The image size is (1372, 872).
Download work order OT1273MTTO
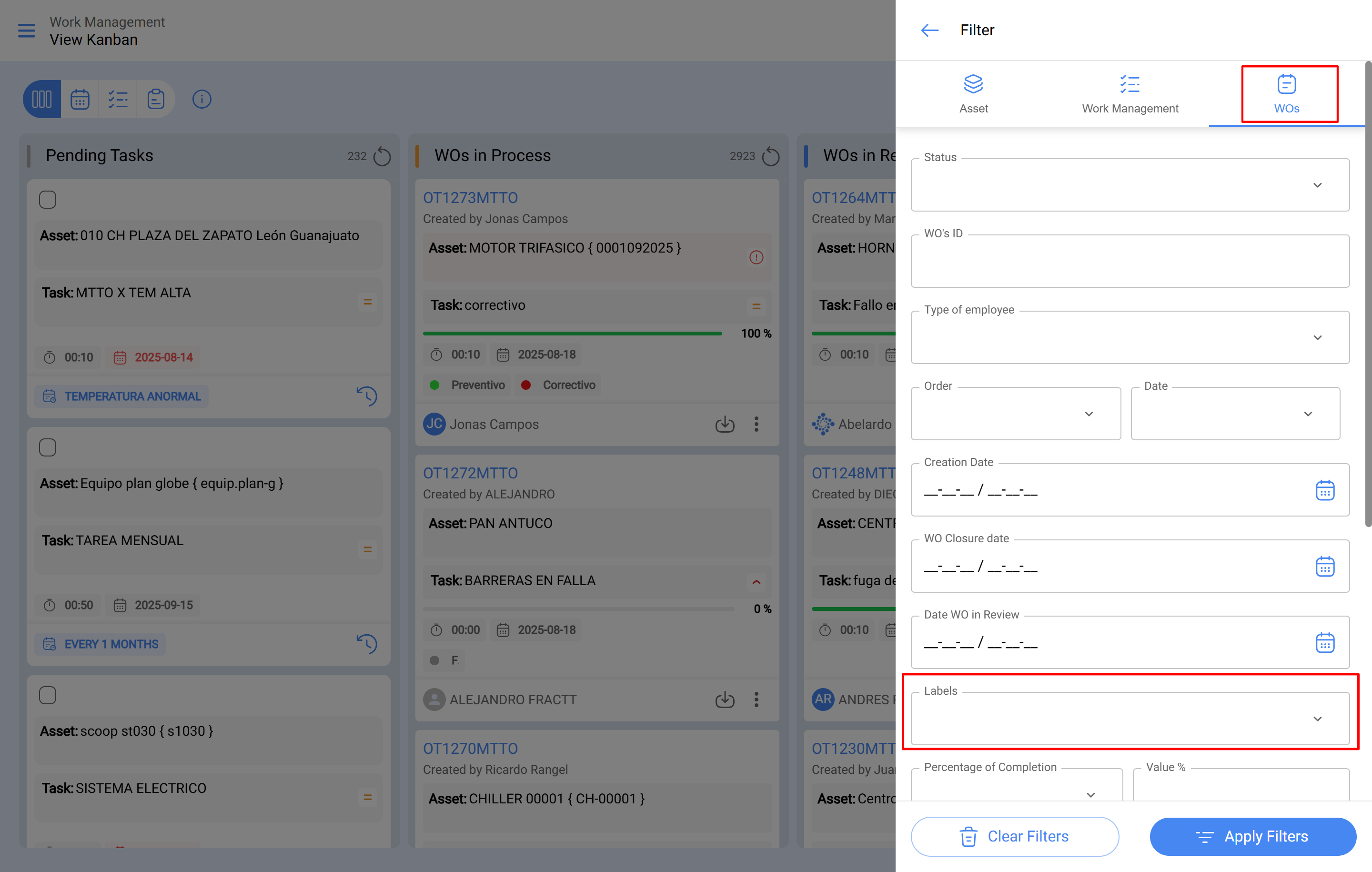724,424
